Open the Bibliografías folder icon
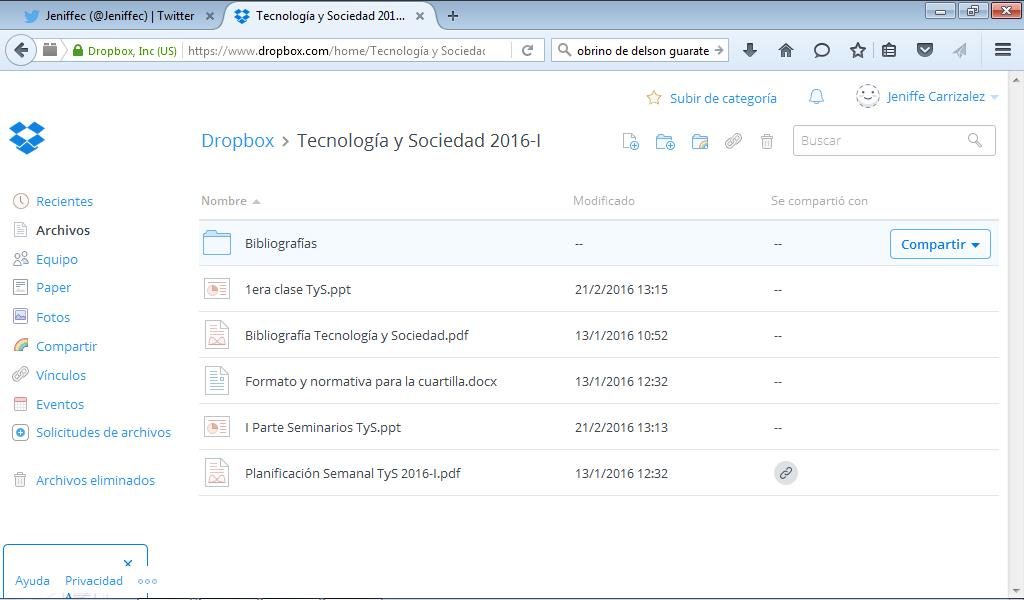The image size is (1024, 600). point(217,243)
